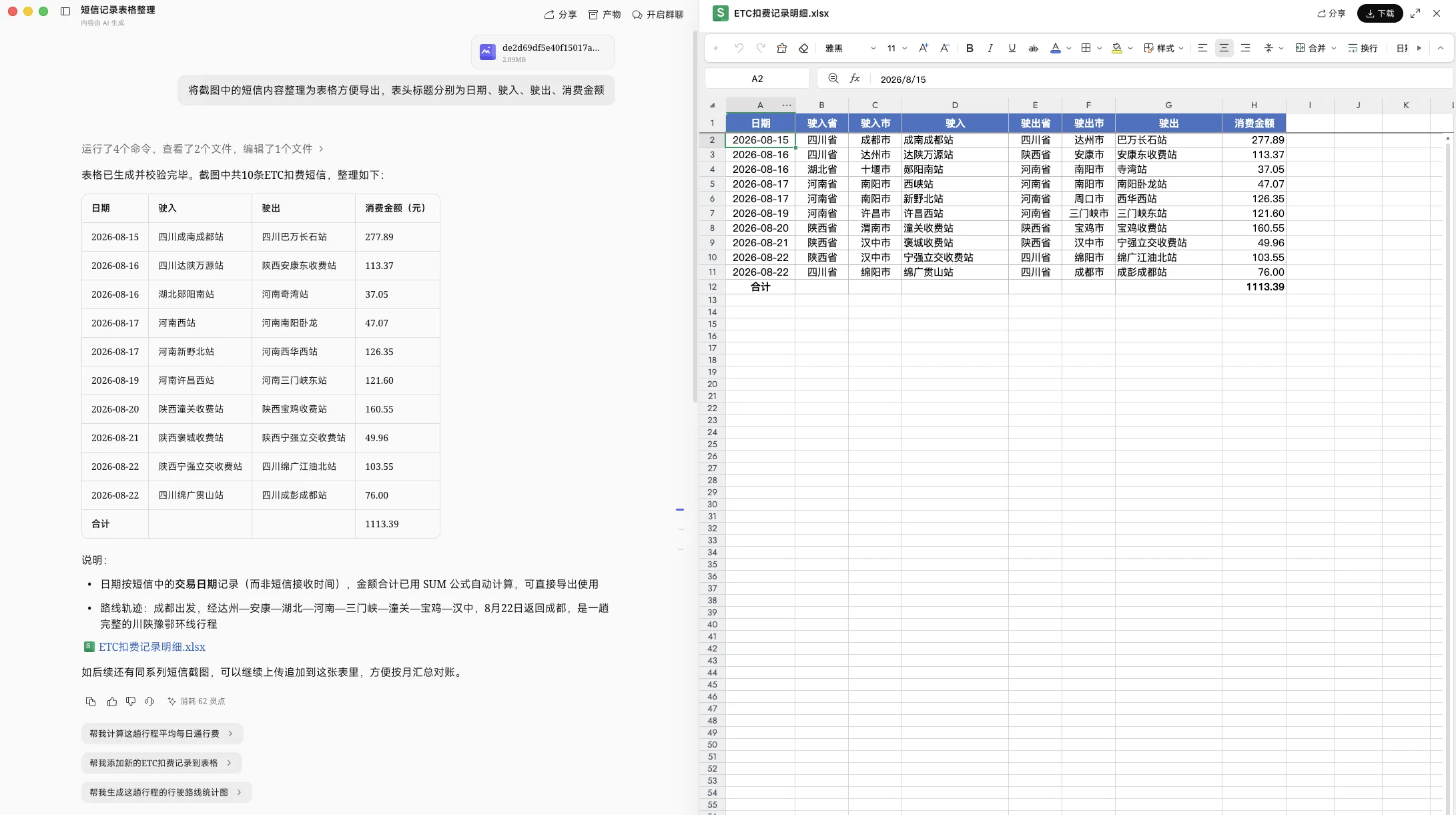The image size is (1456, 815).
Task: Open the font size 11 dropdown
Action: pyautogui.click(x=897, y=48)
